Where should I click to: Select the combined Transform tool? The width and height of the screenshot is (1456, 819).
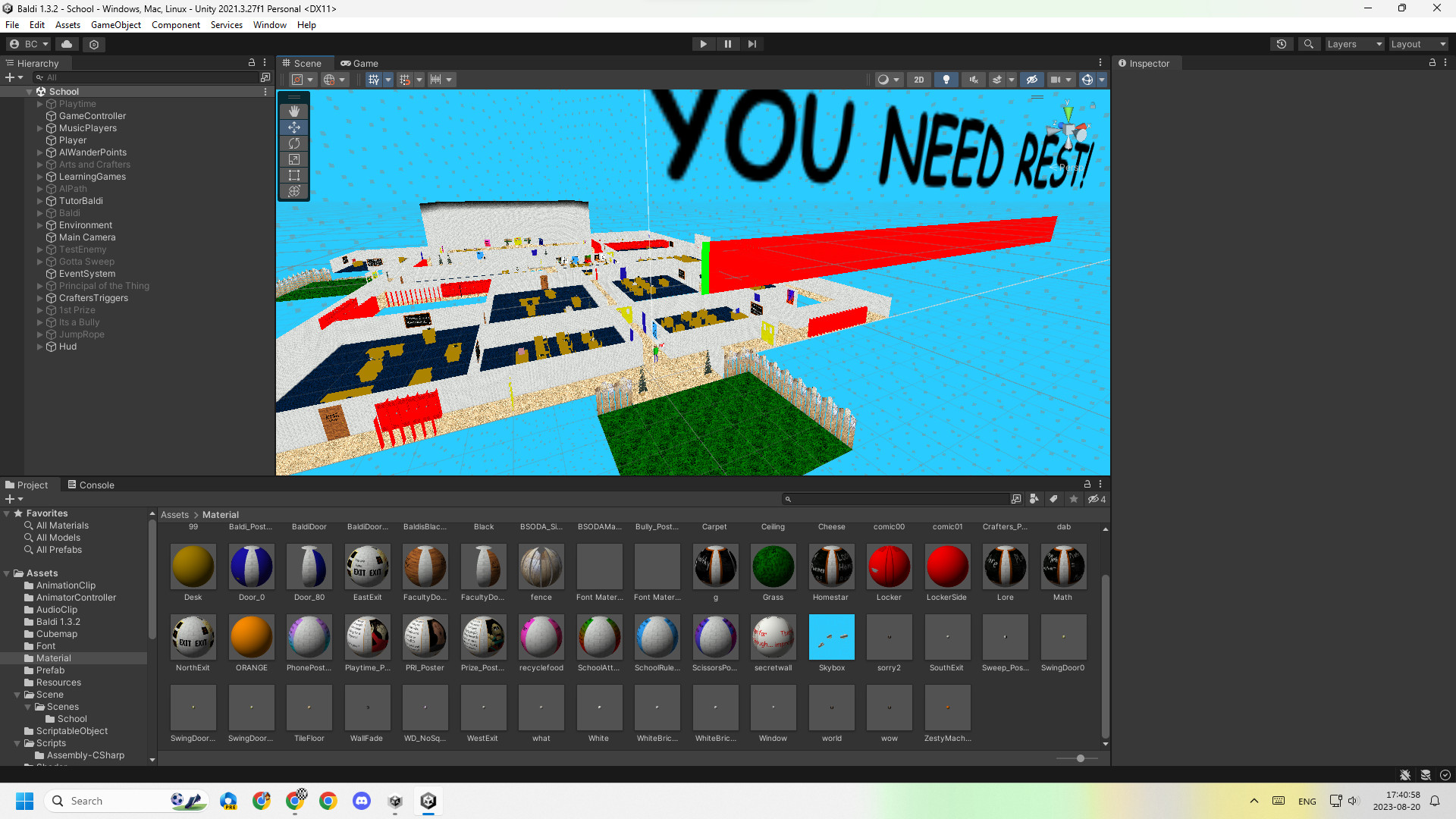click(x=294, y=191)
